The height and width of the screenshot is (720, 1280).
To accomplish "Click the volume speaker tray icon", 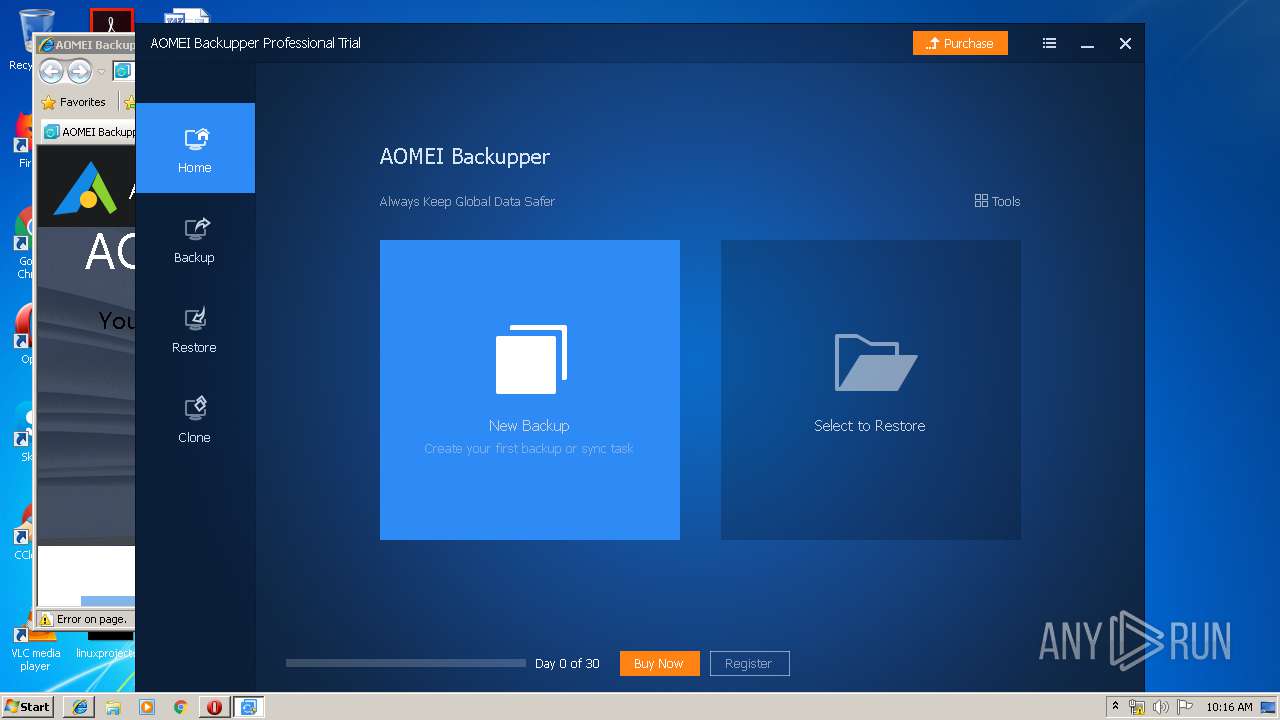I will point(1161,707).
